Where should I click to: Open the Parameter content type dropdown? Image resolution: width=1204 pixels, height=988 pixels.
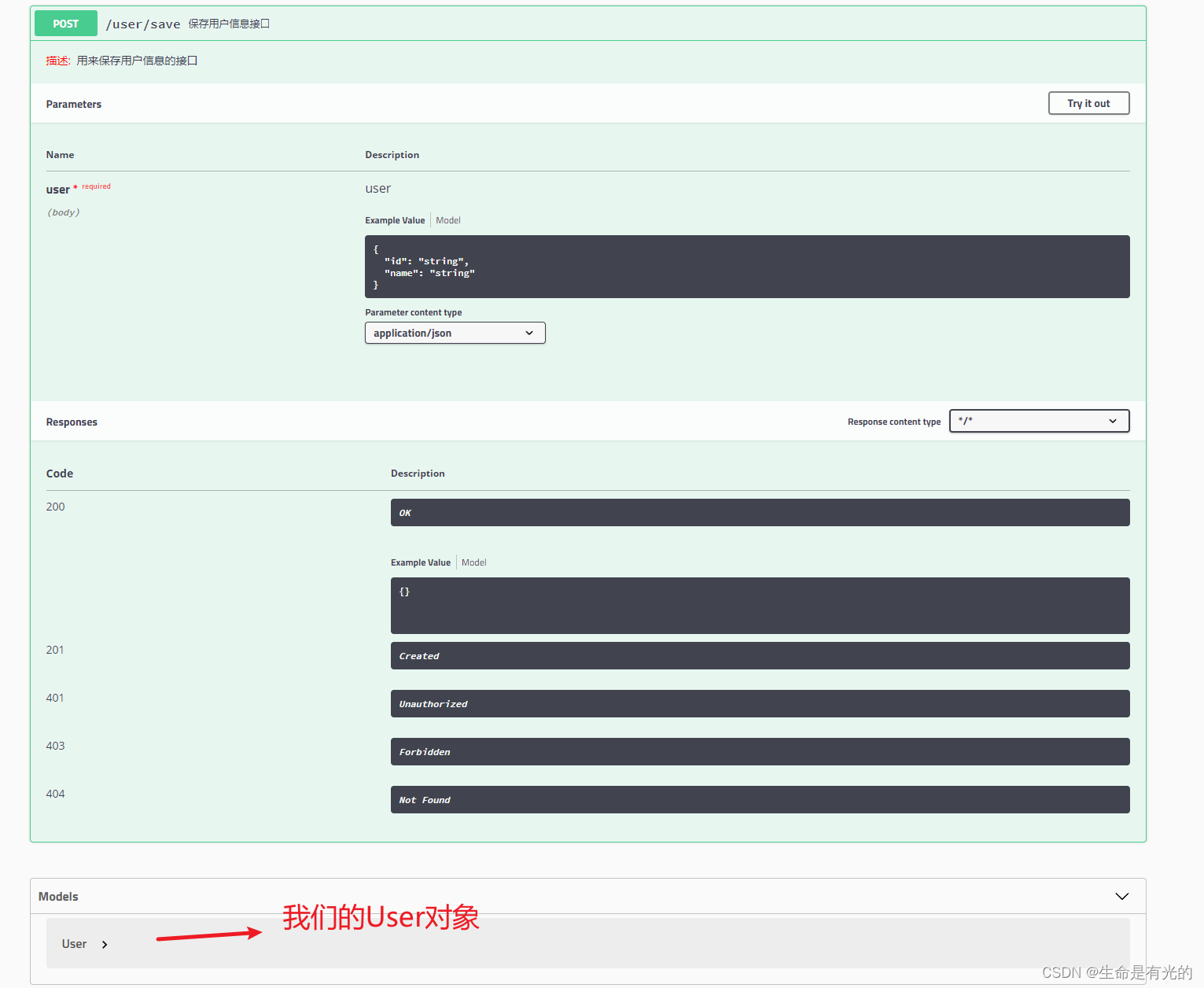(455, 333)
